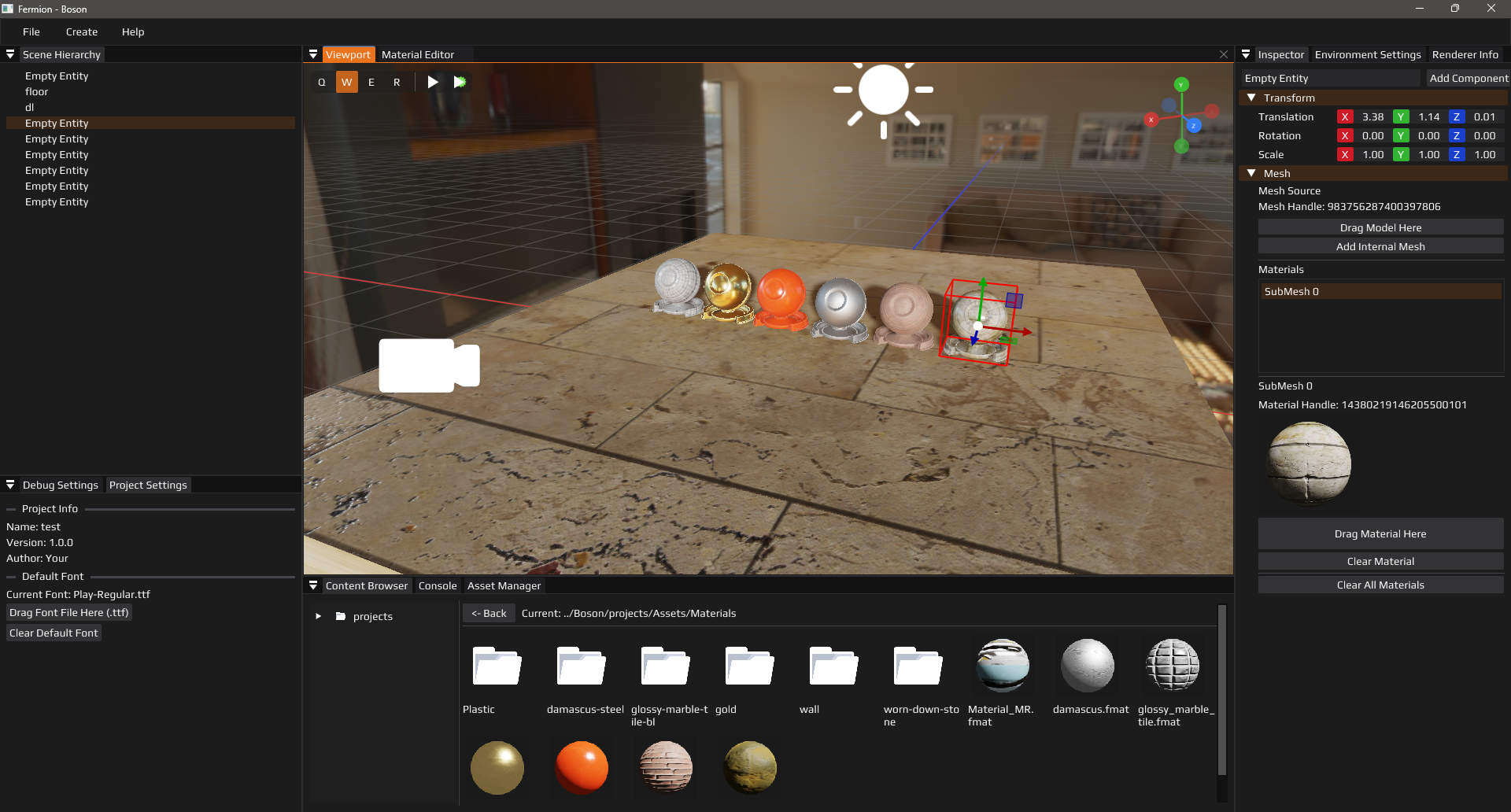
Task: Expand the projects folder tree
Action: click(x=318, y=616)
